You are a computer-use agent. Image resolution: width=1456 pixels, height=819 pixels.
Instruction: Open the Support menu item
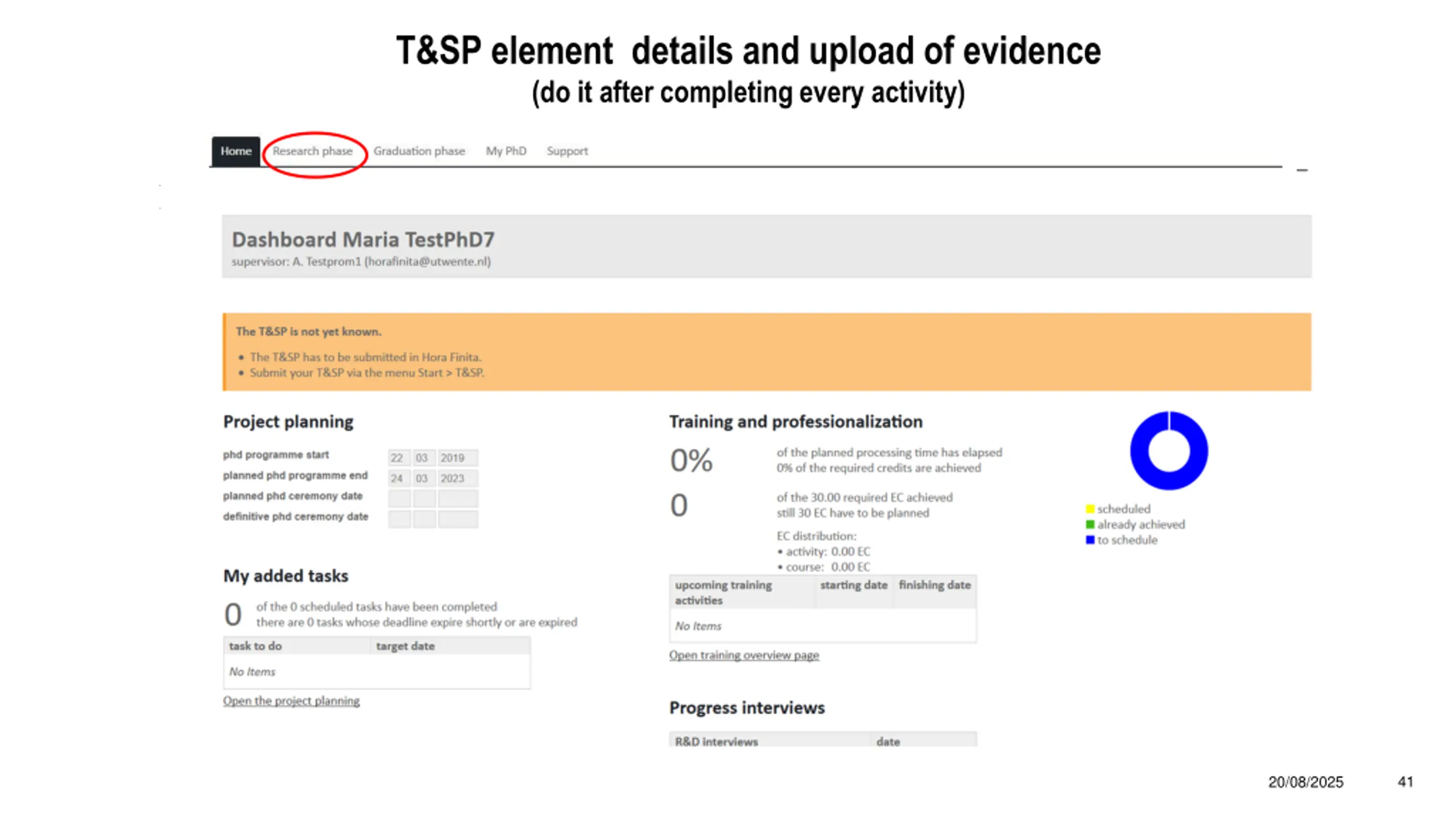567,151
